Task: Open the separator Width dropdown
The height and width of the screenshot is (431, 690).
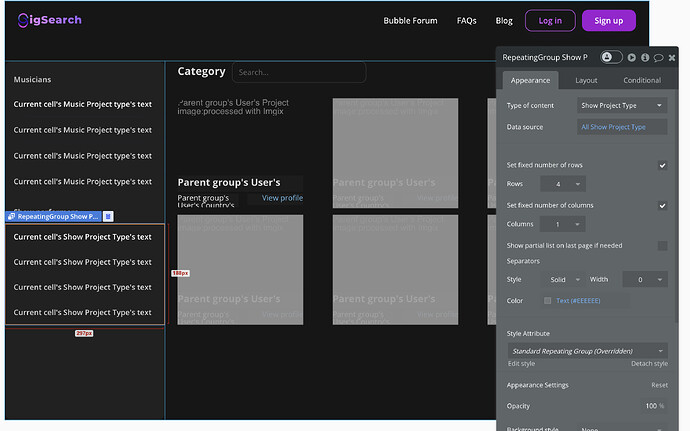Action: coord(645,280)
